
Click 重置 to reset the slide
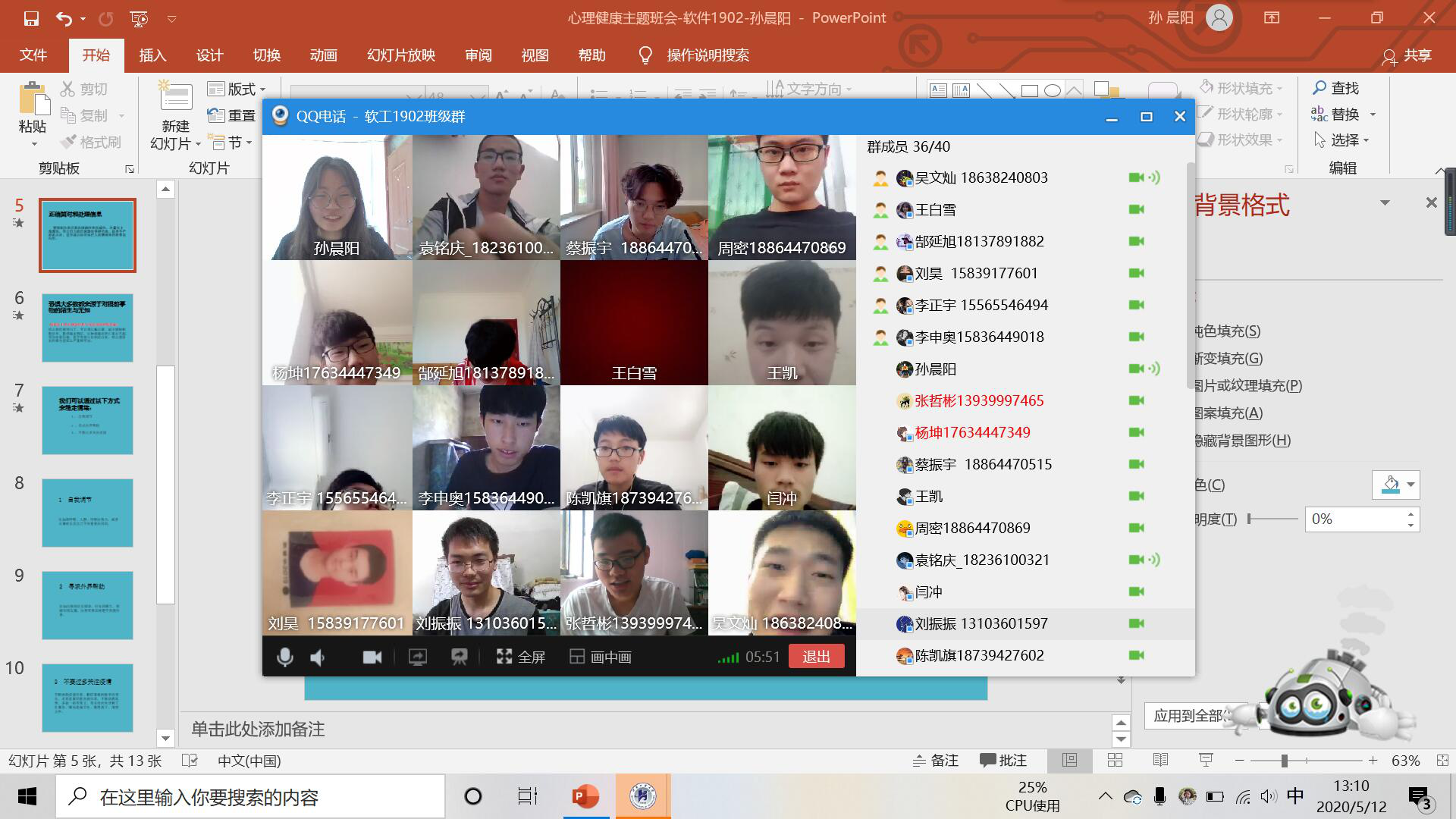tap(232, 115)
